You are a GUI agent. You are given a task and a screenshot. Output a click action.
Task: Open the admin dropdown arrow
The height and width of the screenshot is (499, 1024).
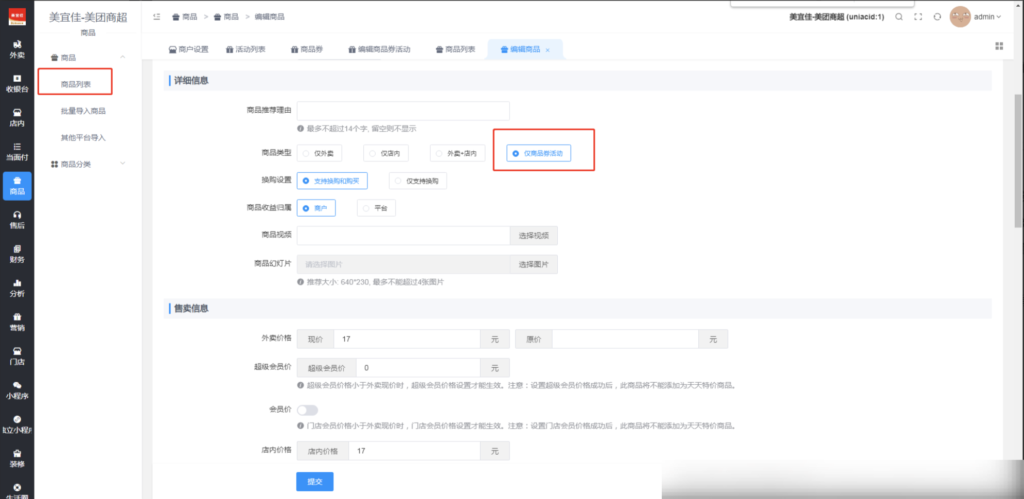pyautogui.click(x=999, y=17)
